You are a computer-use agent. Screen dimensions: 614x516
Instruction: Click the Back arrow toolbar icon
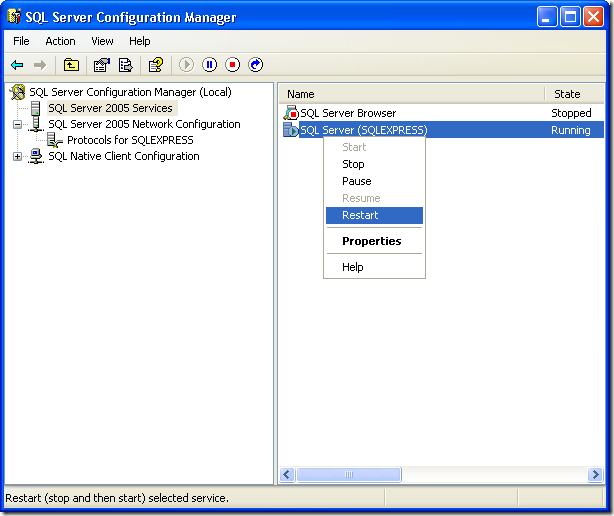[17, 65]
